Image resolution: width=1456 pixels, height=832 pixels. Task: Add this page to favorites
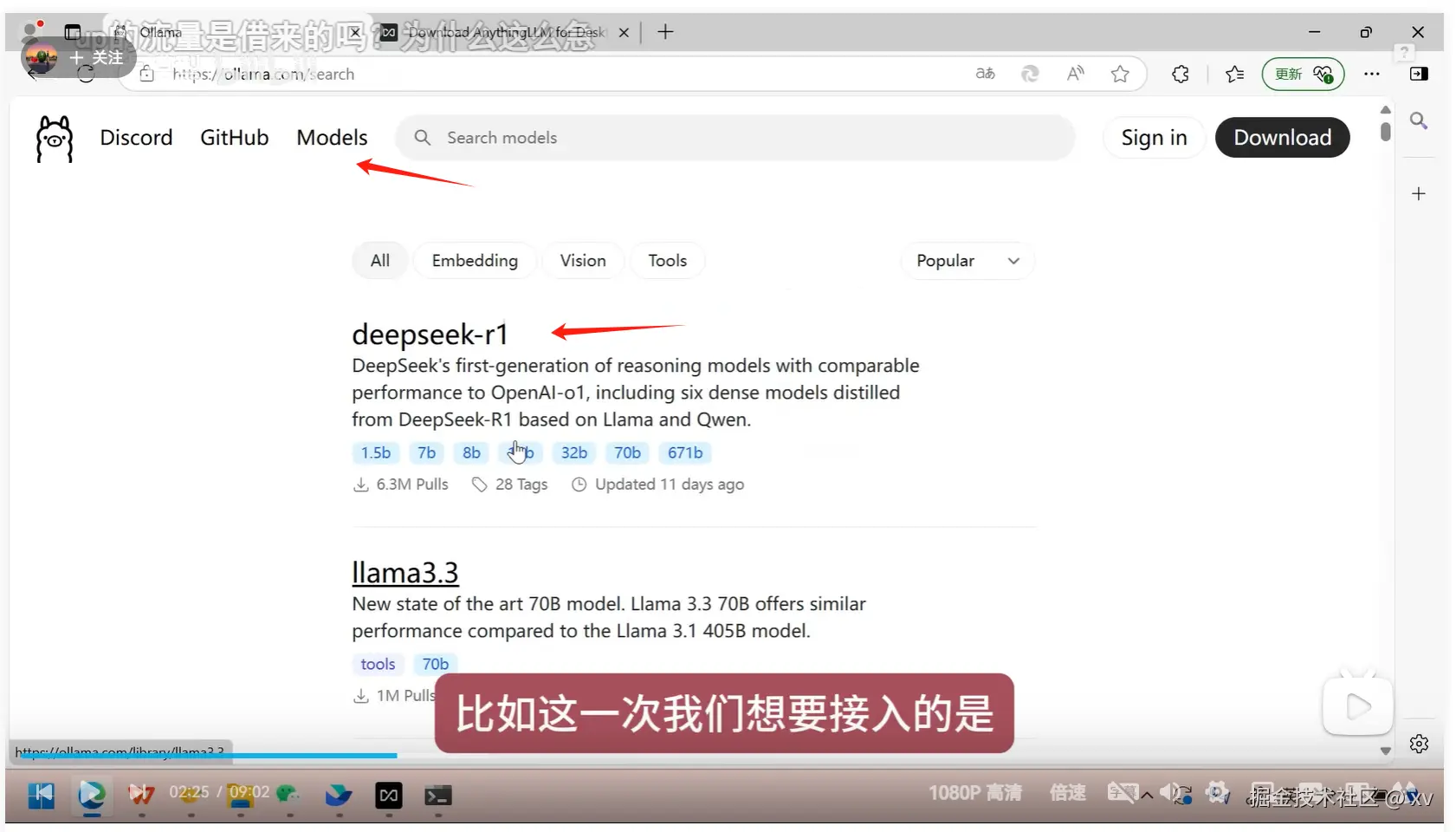pos(1120,74)
